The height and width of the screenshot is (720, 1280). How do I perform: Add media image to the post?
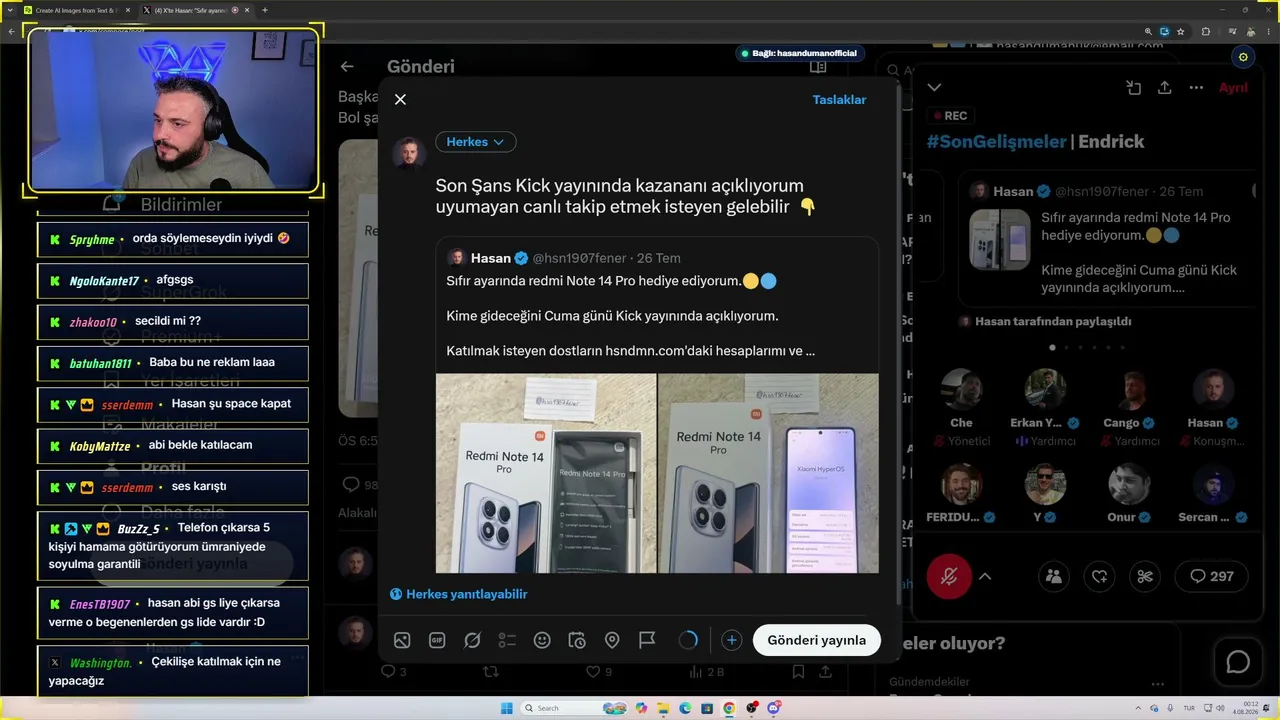click(x=402, y=640)
